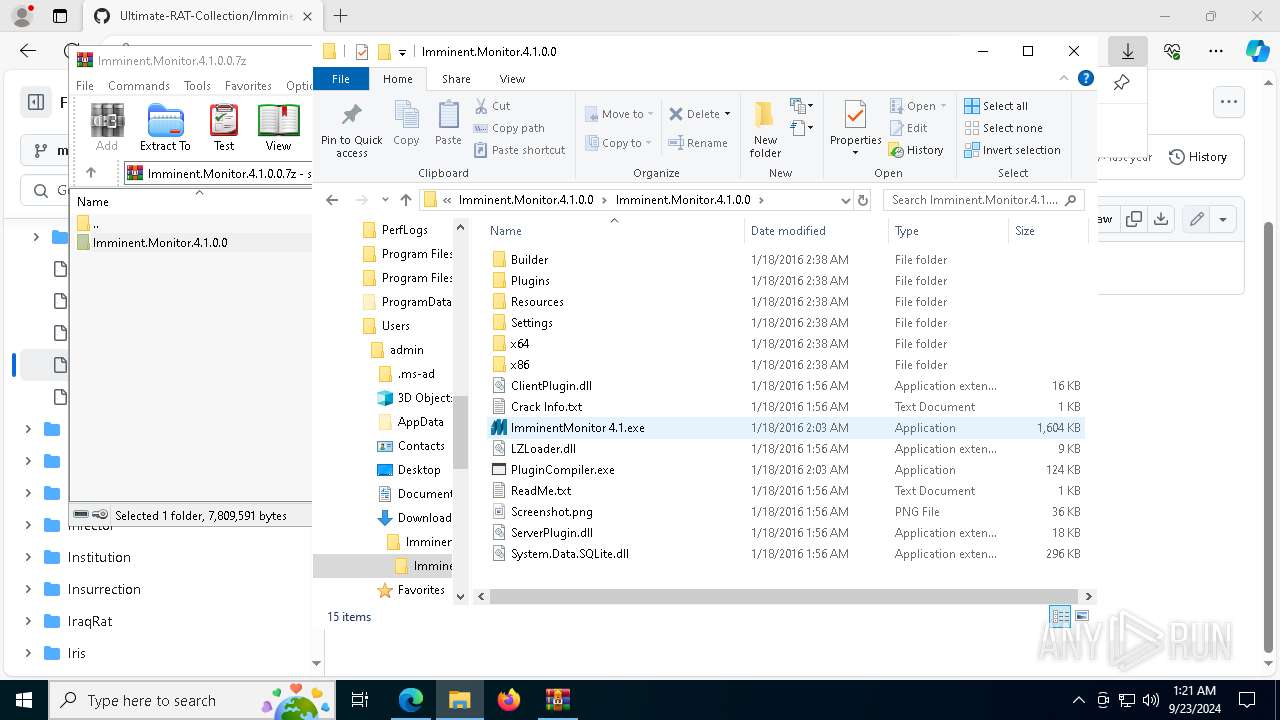Viewport: 1280px width, 720px height.
Task: Click WinRAR Add icon
Action: pyautogui.click(x=107, y=127)
